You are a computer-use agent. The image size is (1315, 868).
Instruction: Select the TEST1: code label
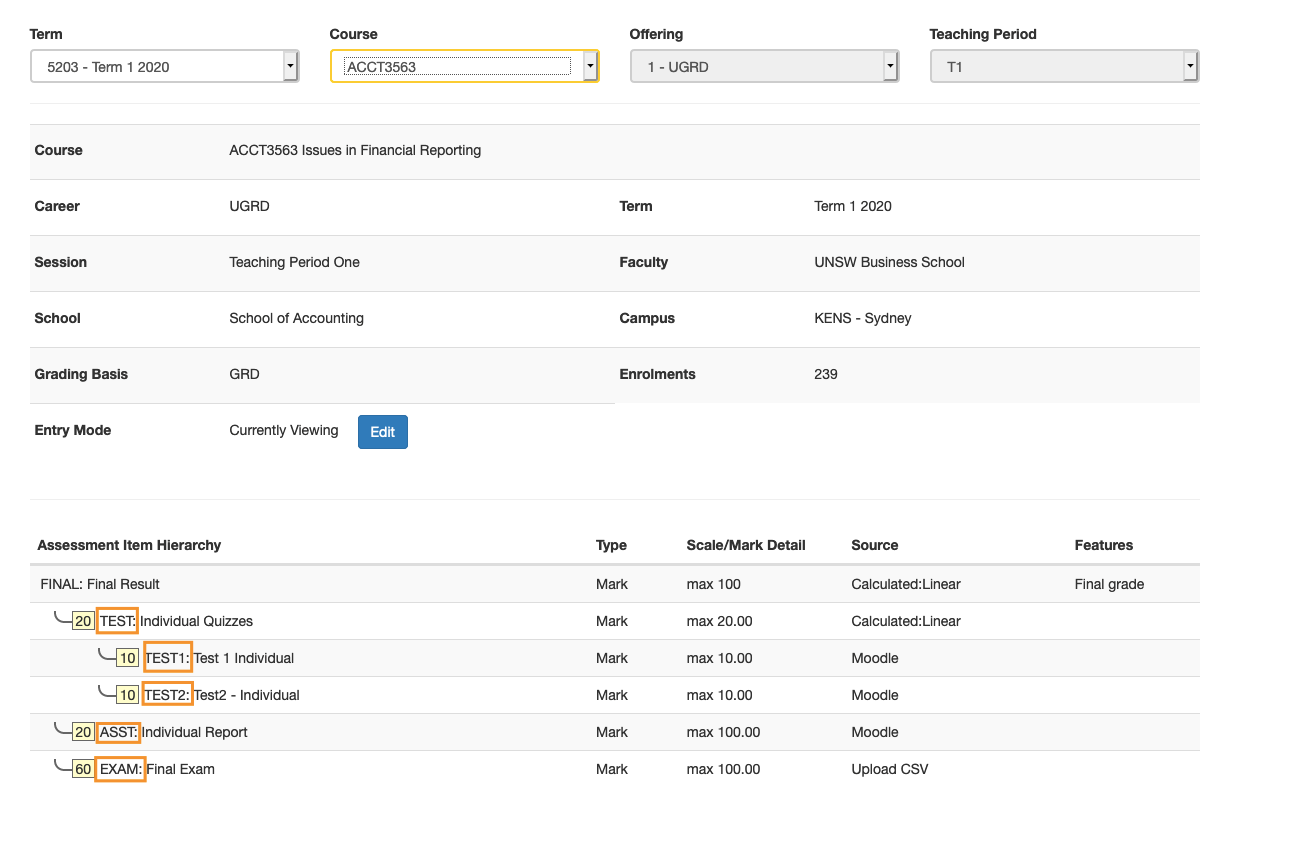[x=167, y=658]
